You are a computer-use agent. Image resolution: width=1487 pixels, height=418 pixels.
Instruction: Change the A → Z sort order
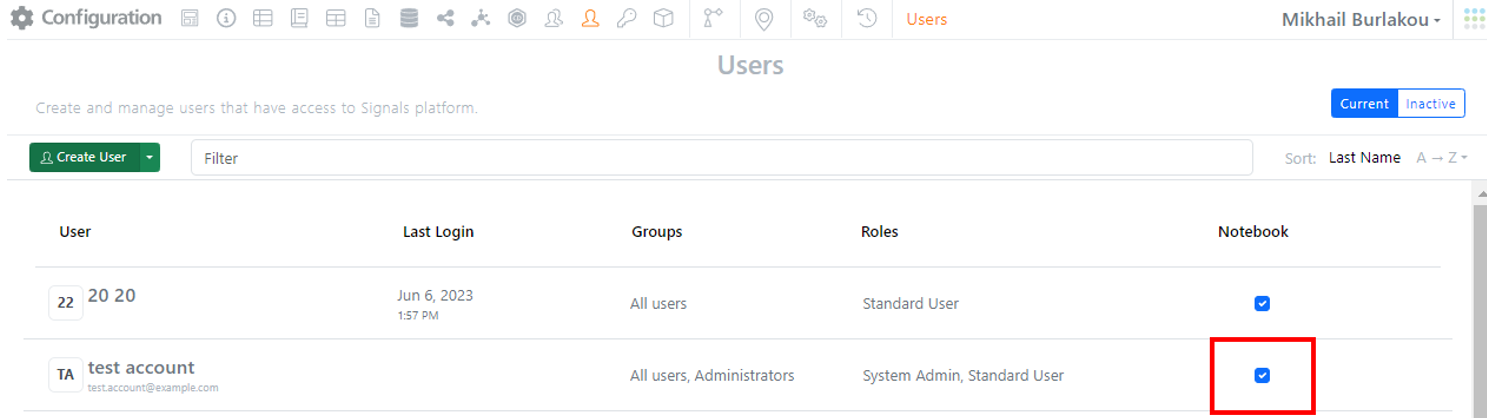tap(1441, 158)
